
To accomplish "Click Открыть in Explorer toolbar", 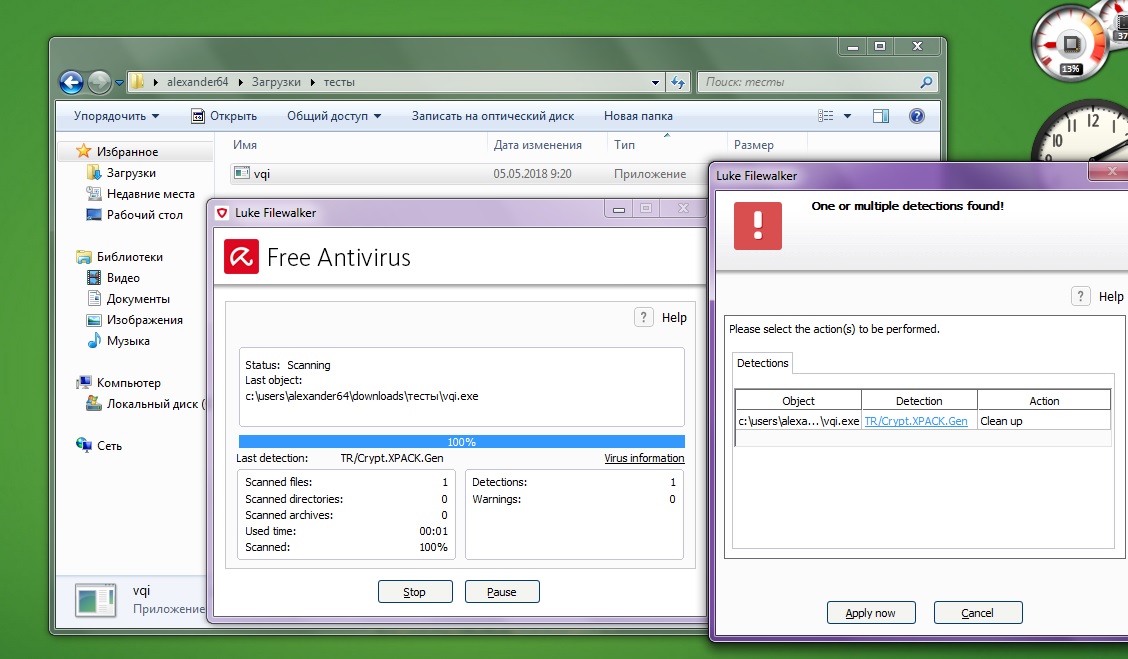I will (224, 116).
